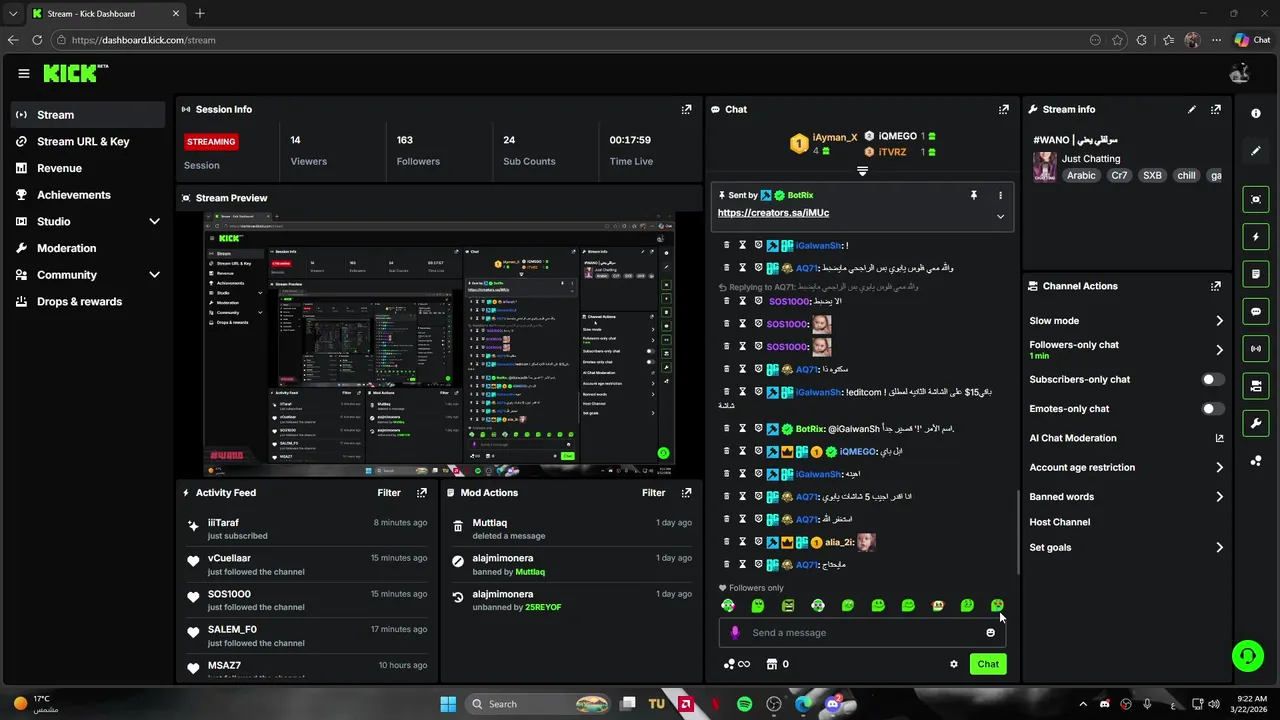Expand the Studio sidebar section
Screen dimensions: 1280x720
(154, 221)
